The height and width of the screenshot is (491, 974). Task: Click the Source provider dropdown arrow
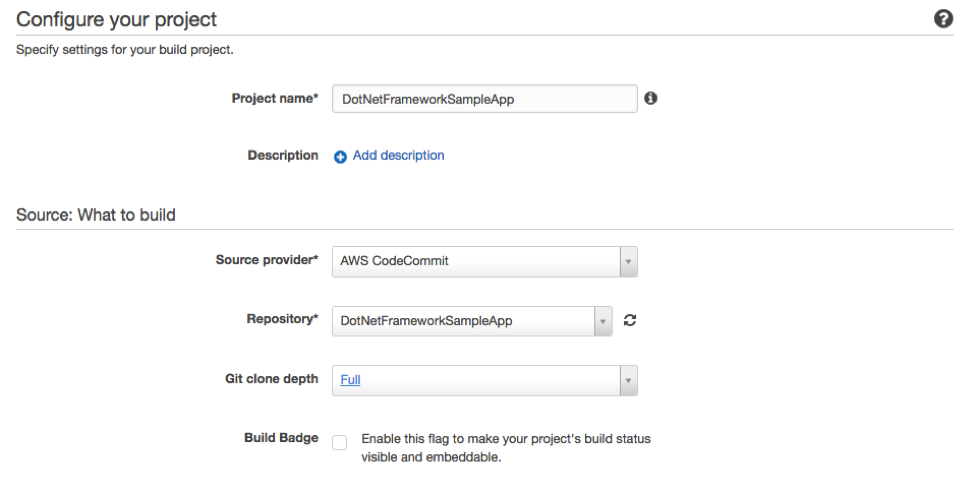(628, 261)
